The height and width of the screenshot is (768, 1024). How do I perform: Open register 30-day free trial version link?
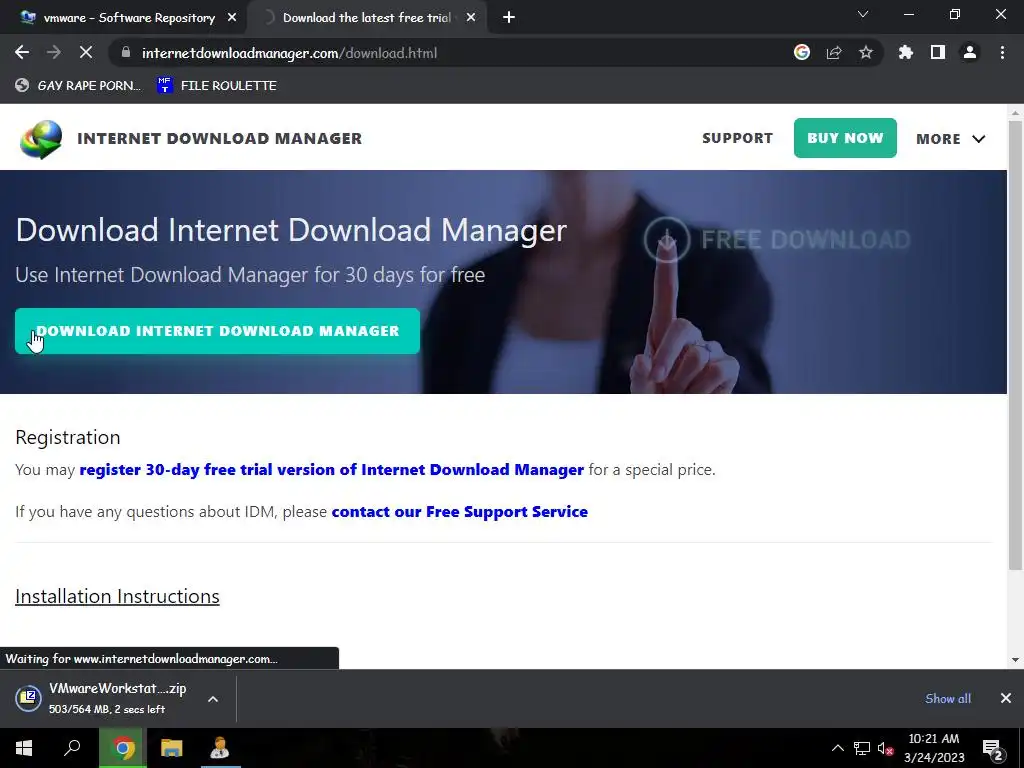pyautogui.click(x=332, y=470)
